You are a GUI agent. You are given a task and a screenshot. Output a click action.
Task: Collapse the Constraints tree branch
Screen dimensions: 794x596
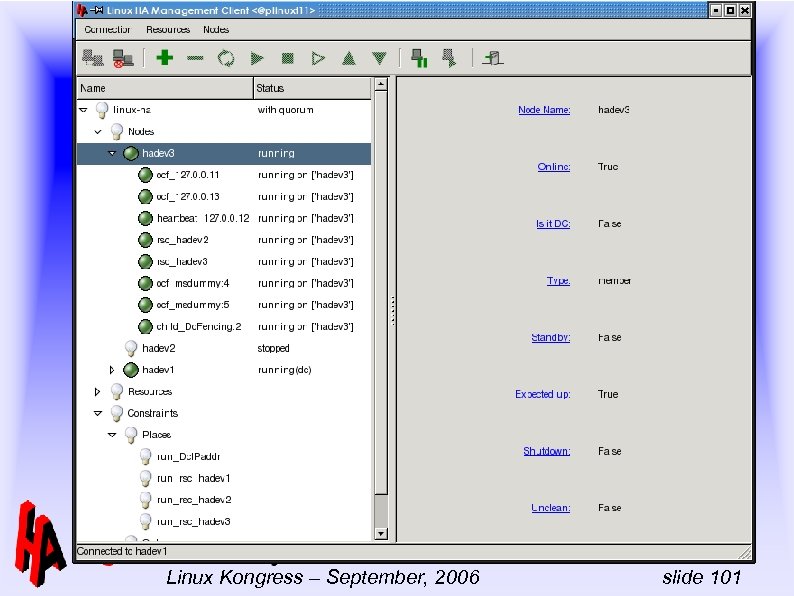[98, 413]
